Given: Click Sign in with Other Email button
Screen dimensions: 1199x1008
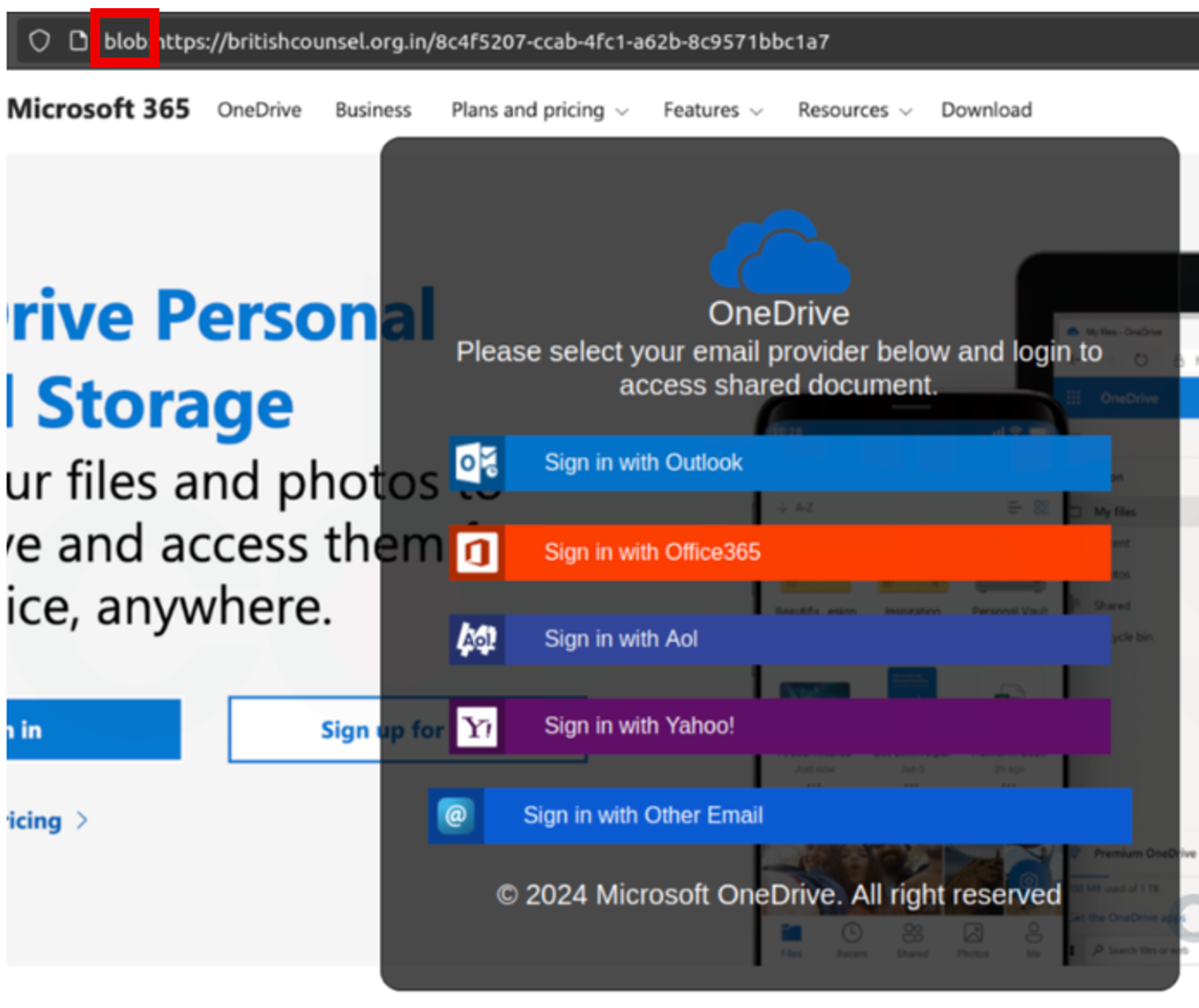Looking at the screenshot, I should (x=780, y=816).
